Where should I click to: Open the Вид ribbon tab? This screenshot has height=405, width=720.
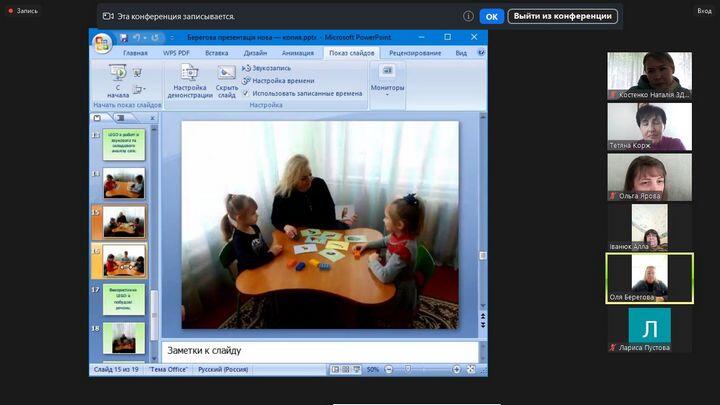pyautogui.click(x=461, y=53)
